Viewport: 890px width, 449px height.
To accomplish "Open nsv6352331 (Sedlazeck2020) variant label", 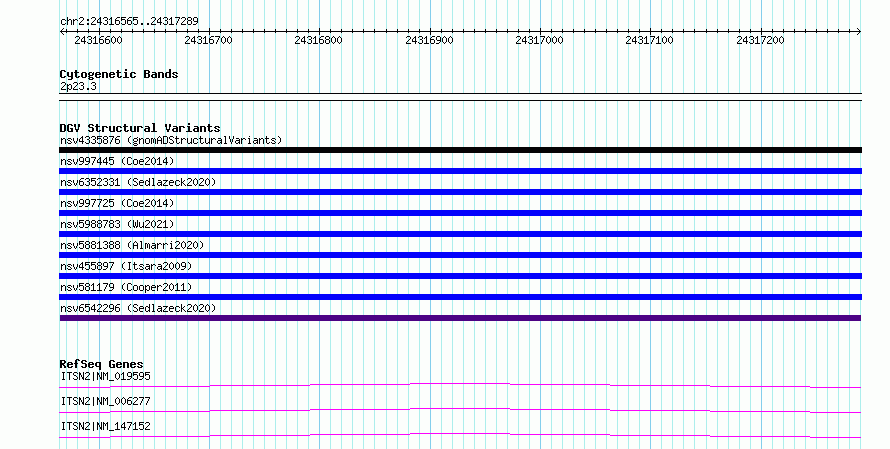I will coord(138,182).
